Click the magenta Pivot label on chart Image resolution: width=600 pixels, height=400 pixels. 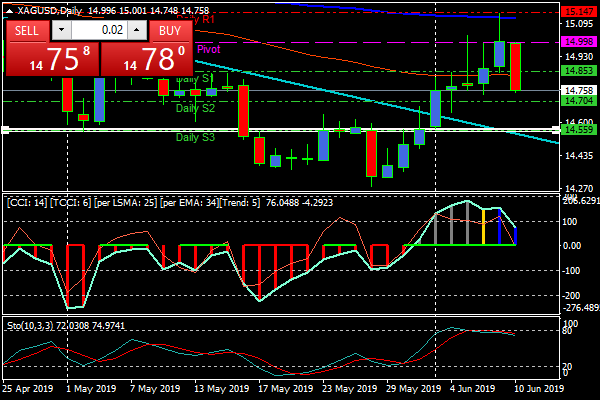pos(208,49)
